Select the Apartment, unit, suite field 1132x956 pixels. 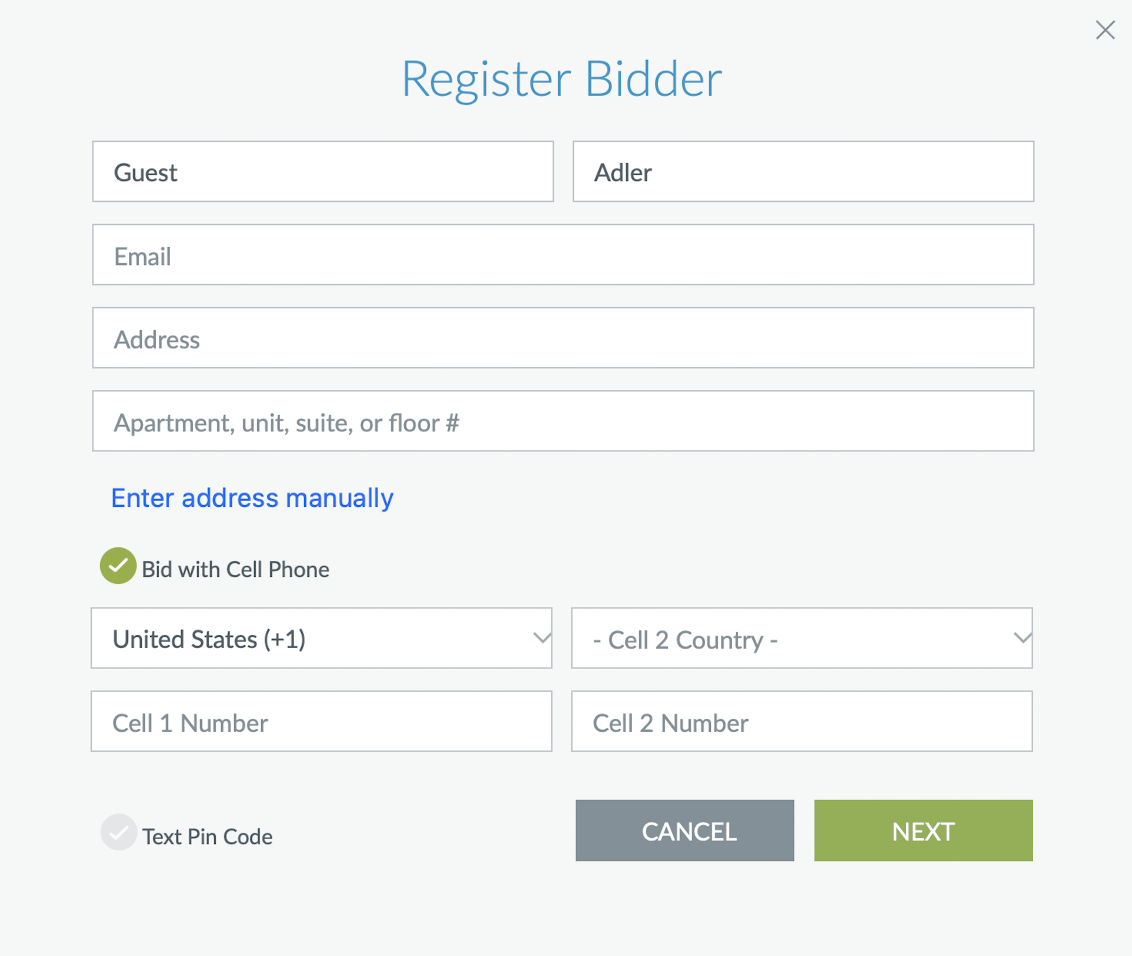click(x=562, y=421)
